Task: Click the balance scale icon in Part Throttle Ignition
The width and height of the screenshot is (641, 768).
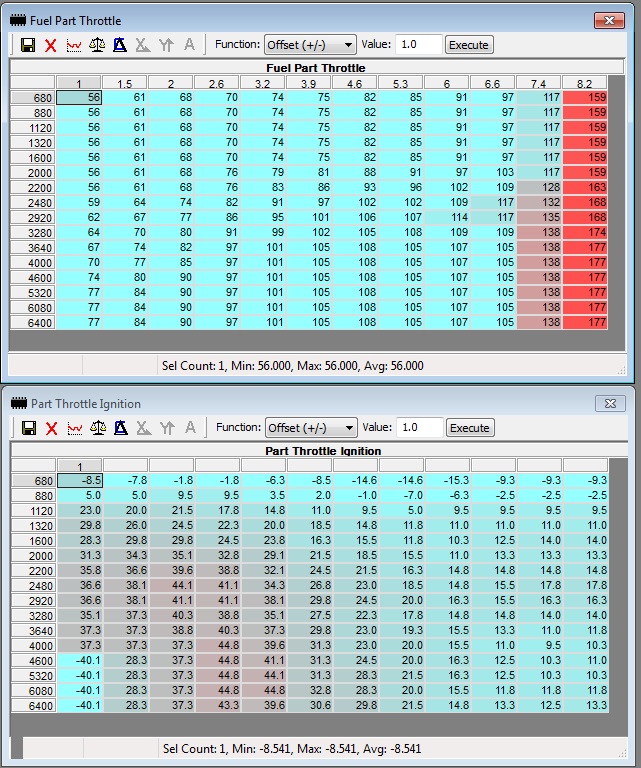Action: [x=97, y=428]
